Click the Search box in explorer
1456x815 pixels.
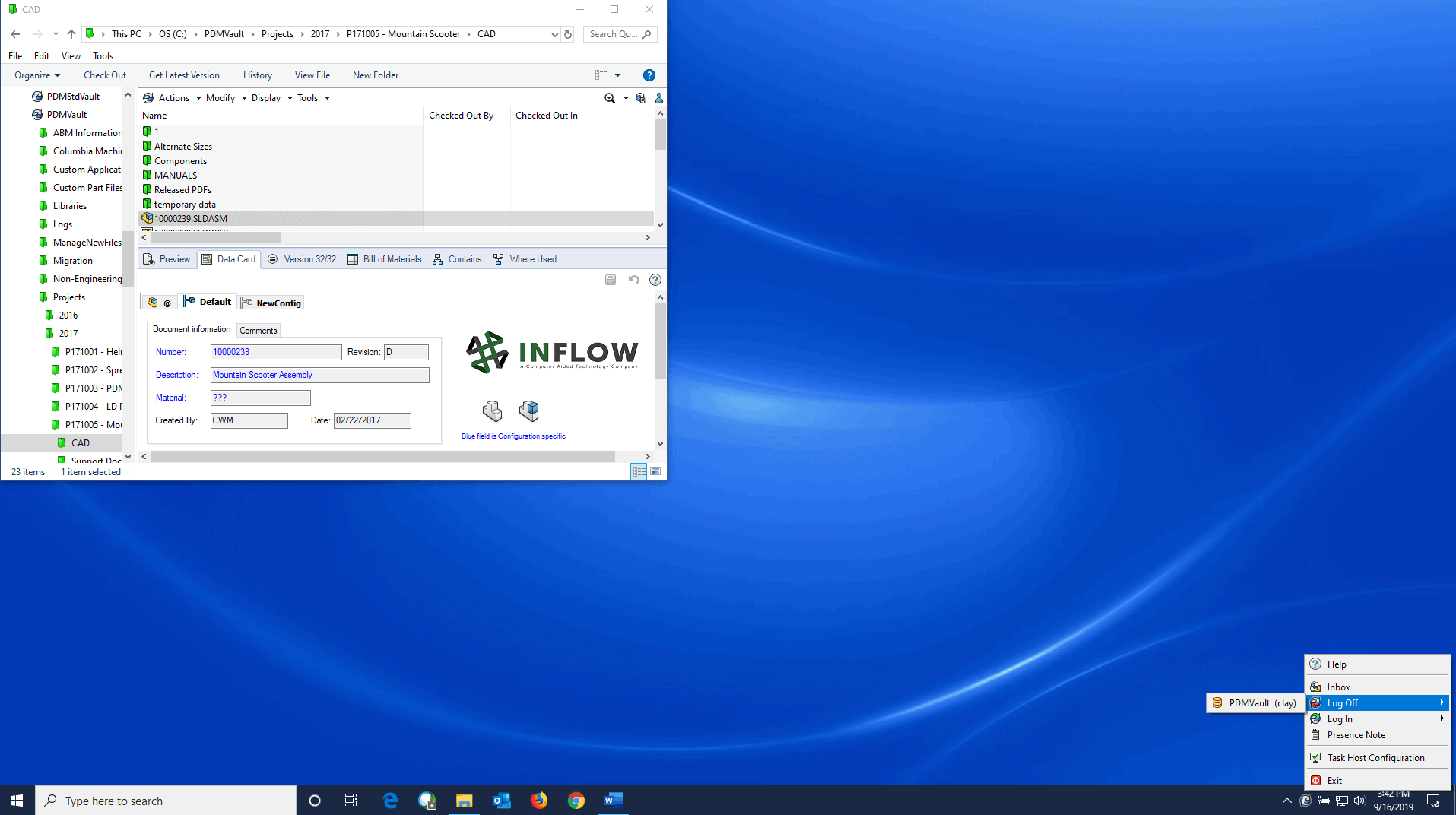pyautogui.click(x=620, y=34)
